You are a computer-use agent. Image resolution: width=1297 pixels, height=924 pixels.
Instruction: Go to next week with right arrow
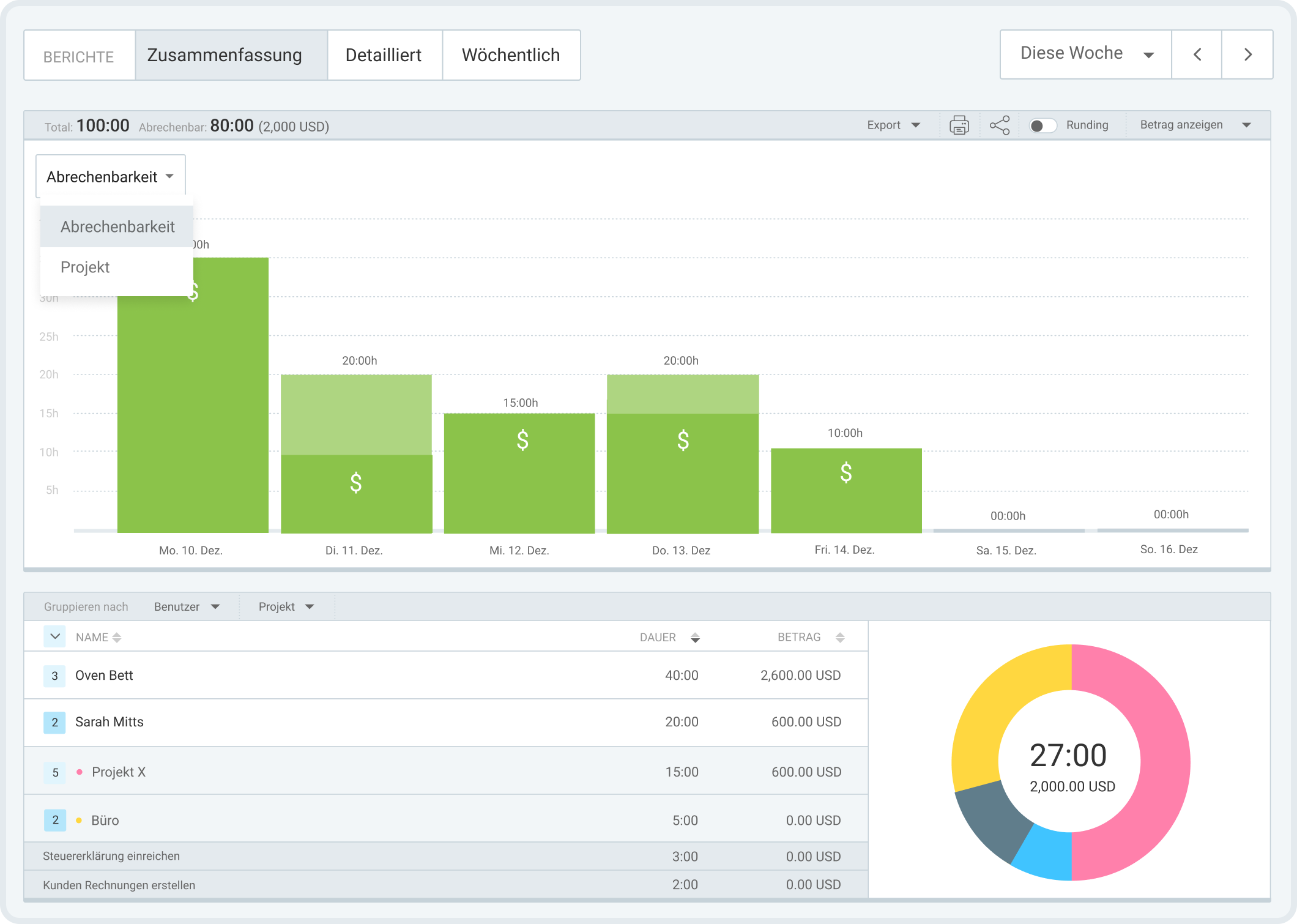pyautogui.click(x=1247, y=55)
